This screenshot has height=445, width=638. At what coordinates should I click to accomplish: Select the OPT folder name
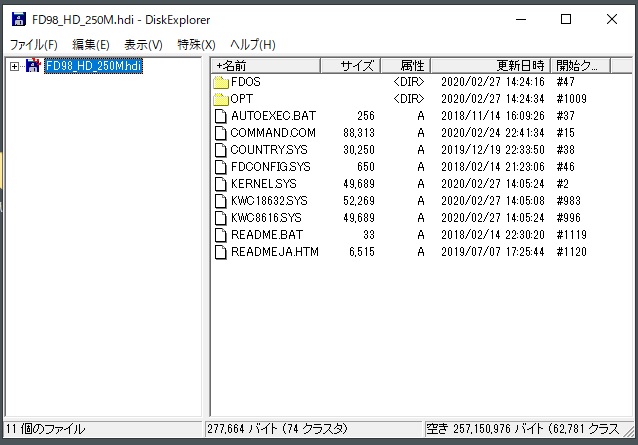click(x=241, y=99)
